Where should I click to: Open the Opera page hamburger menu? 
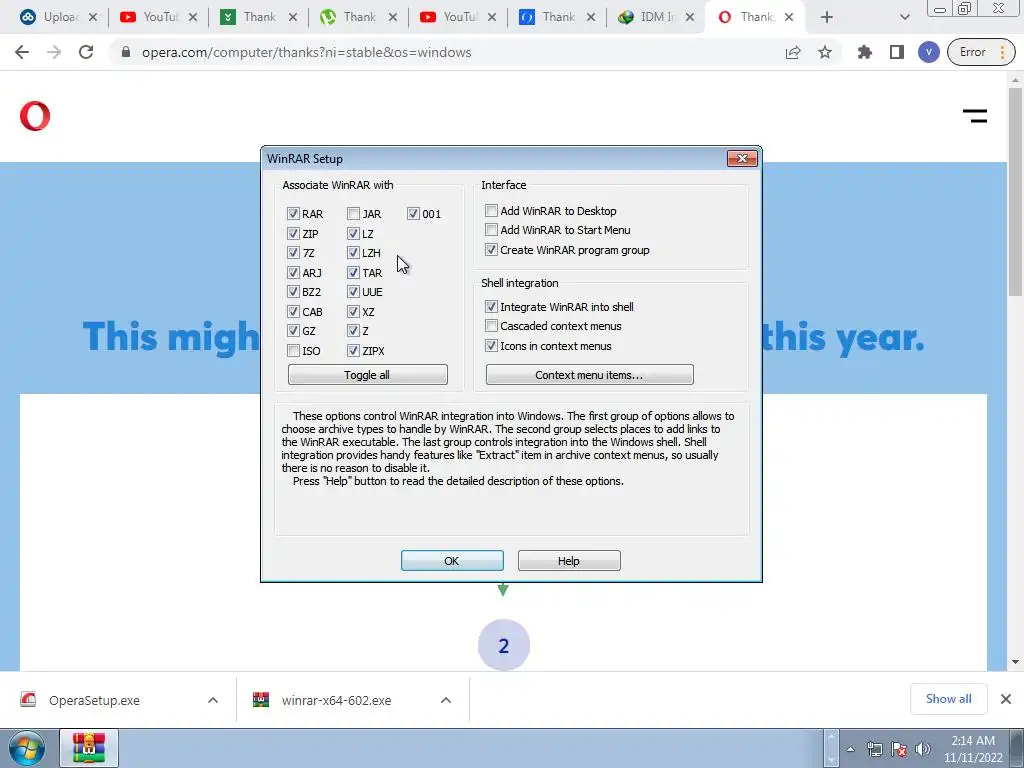click(974, 116)
